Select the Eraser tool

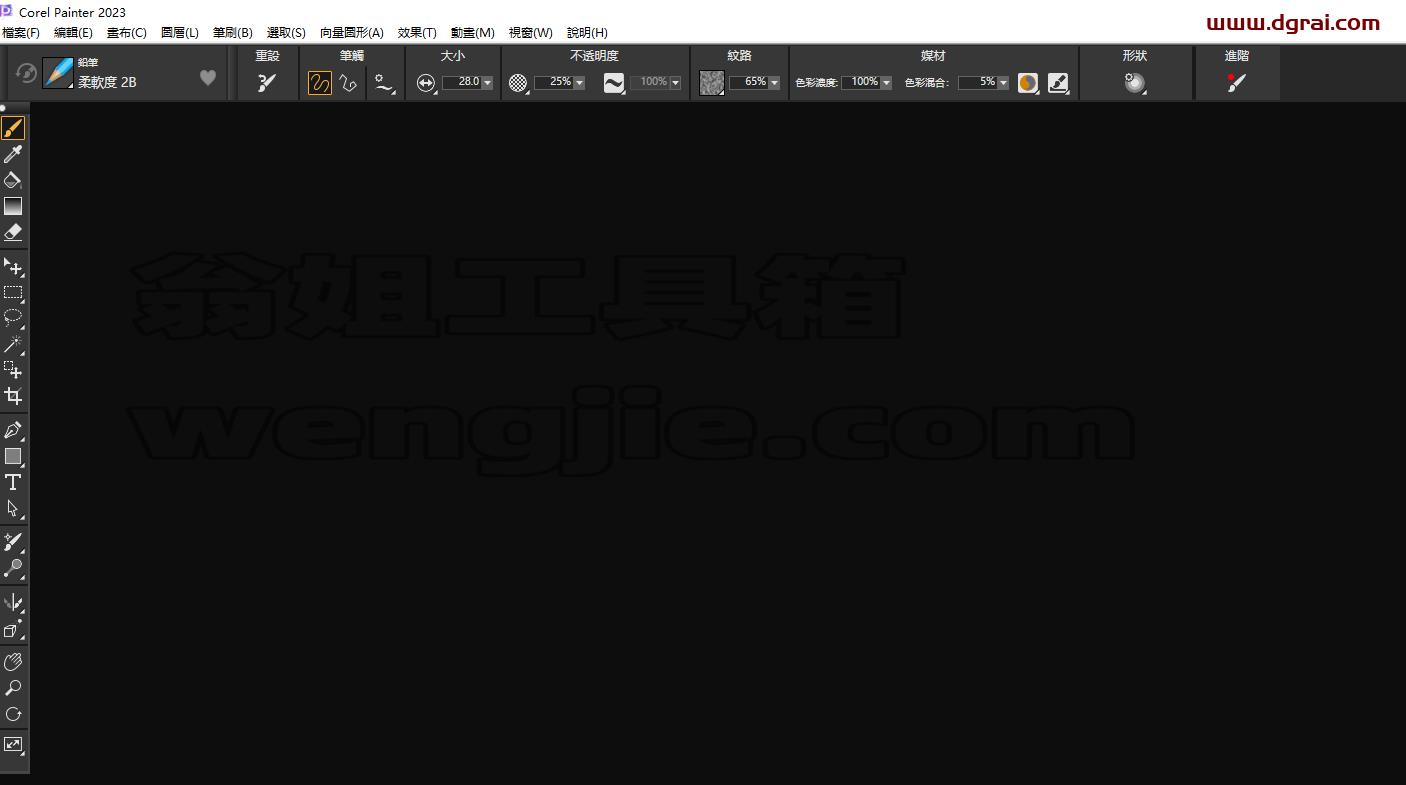13,232
